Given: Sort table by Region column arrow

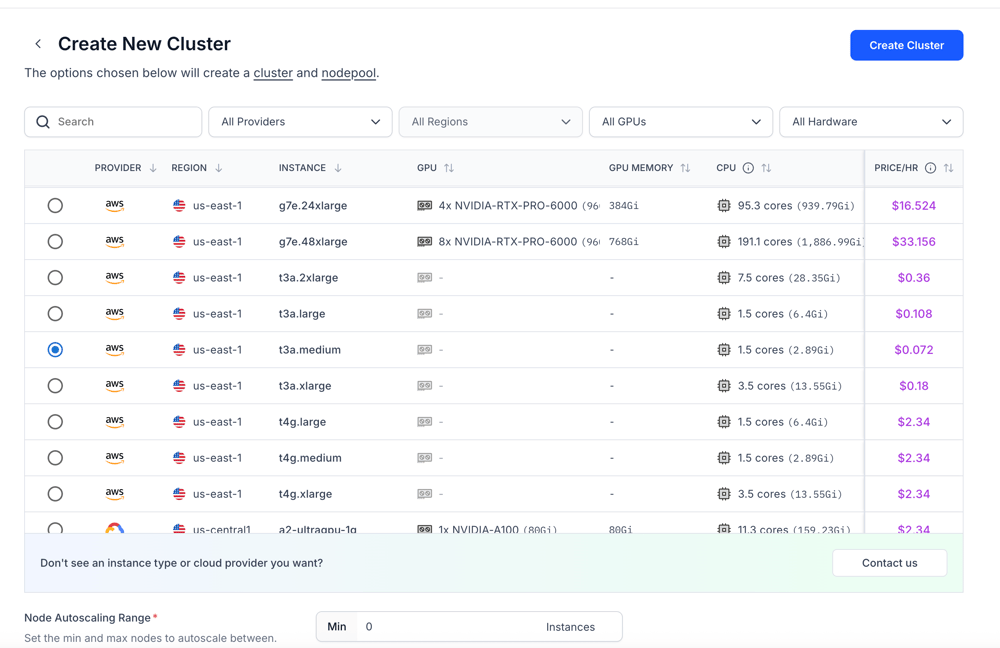Looking at the screenshot, I should tap(219, 168).
